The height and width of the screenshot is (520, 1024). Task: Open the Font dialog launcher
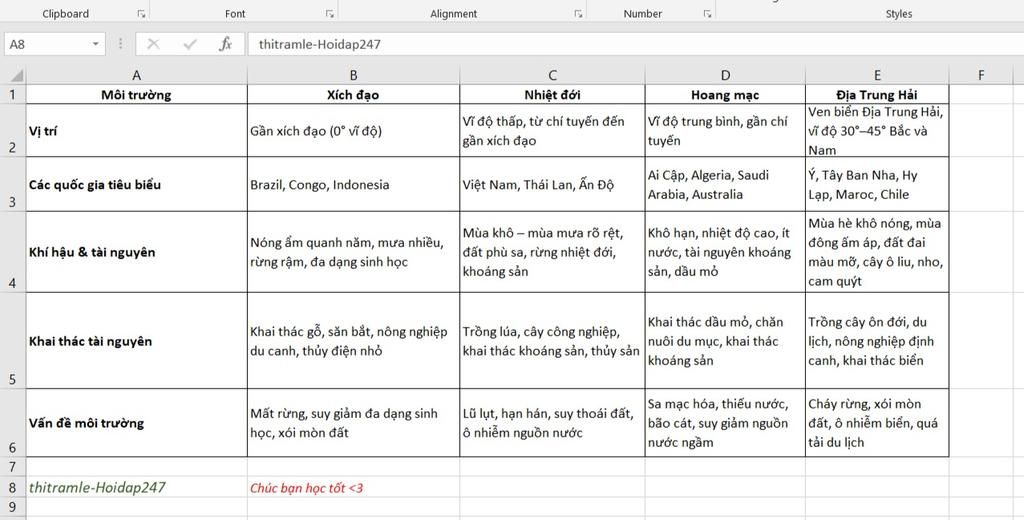330,14
